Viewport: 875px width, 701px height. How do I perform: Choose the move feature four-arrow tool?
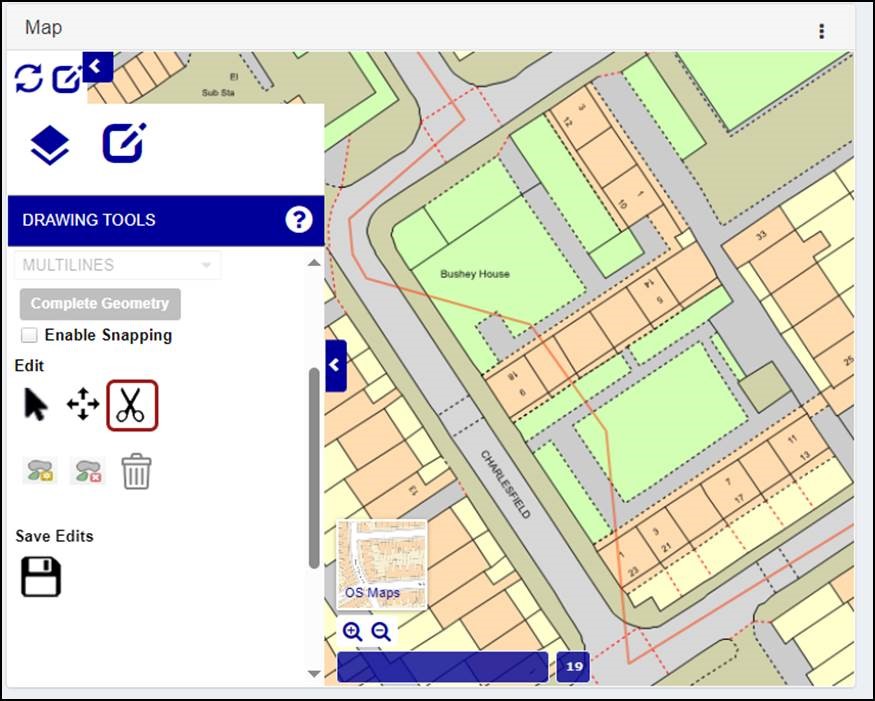pyautogui.click(x=83, y=404)
